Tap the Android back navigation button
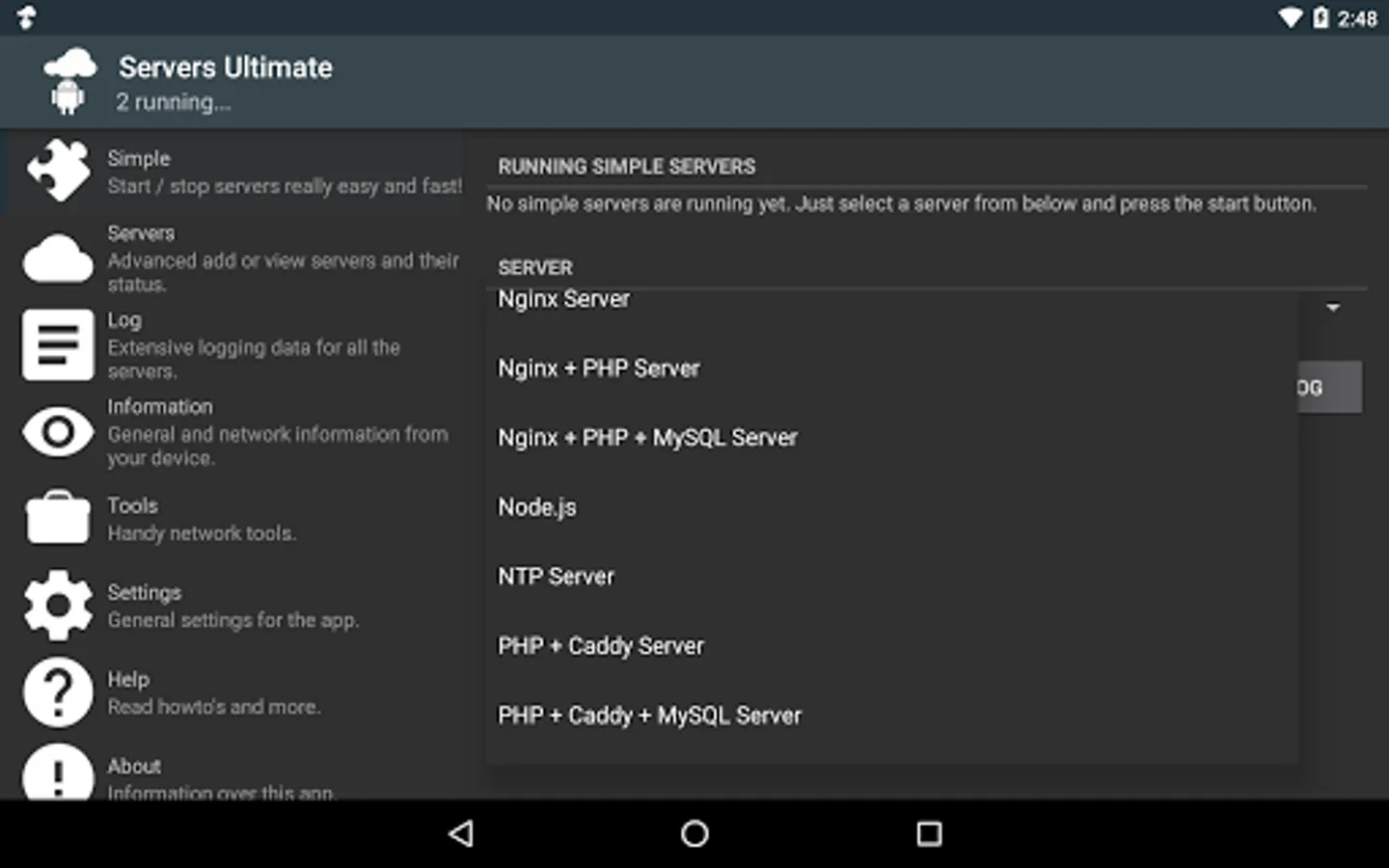The height and width of the screenshot is (868, 1389). 461,833
